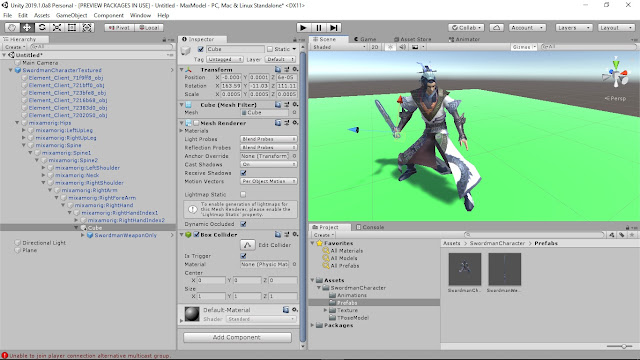The height and width of the screenshot is (360, 640).
Task: Toggle Mesh Renderer enabled checkbox
Action: [196, 123]
